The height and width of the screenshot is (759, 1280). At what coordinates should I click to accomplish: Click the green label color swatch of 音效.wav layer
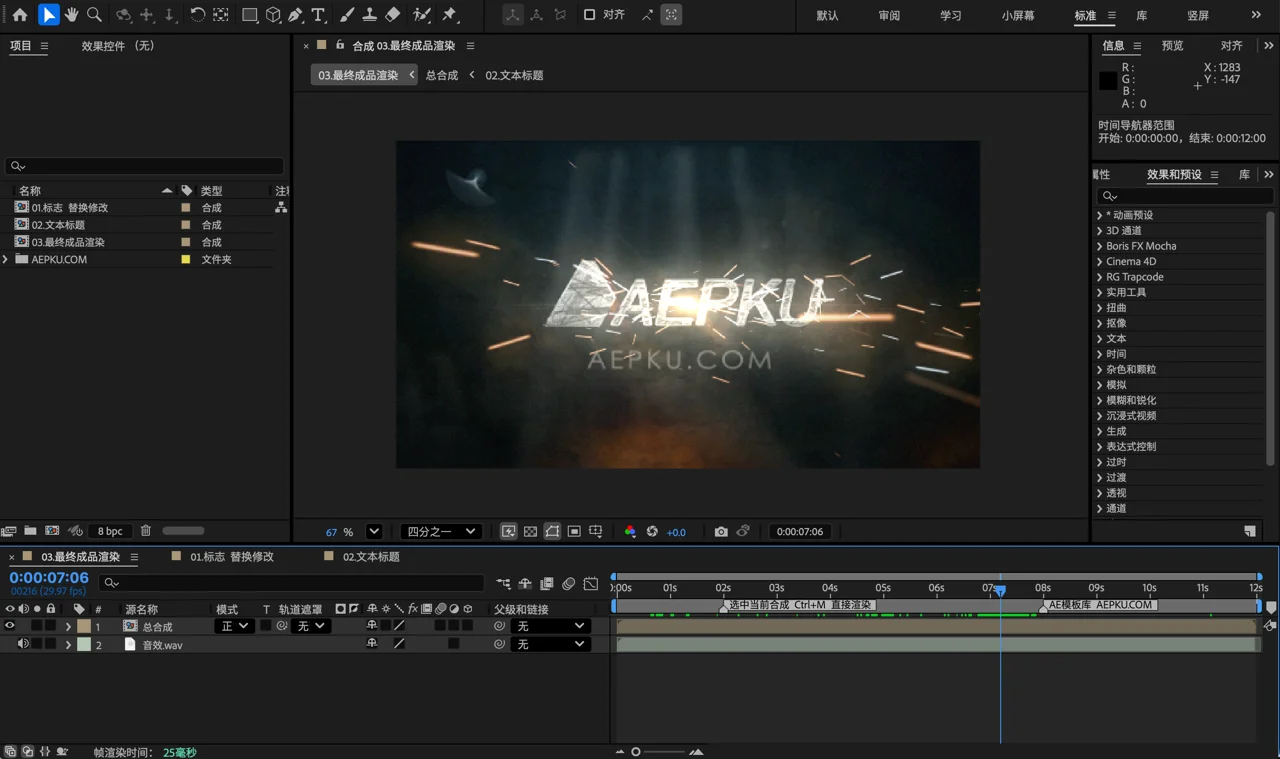click(84, 645)
